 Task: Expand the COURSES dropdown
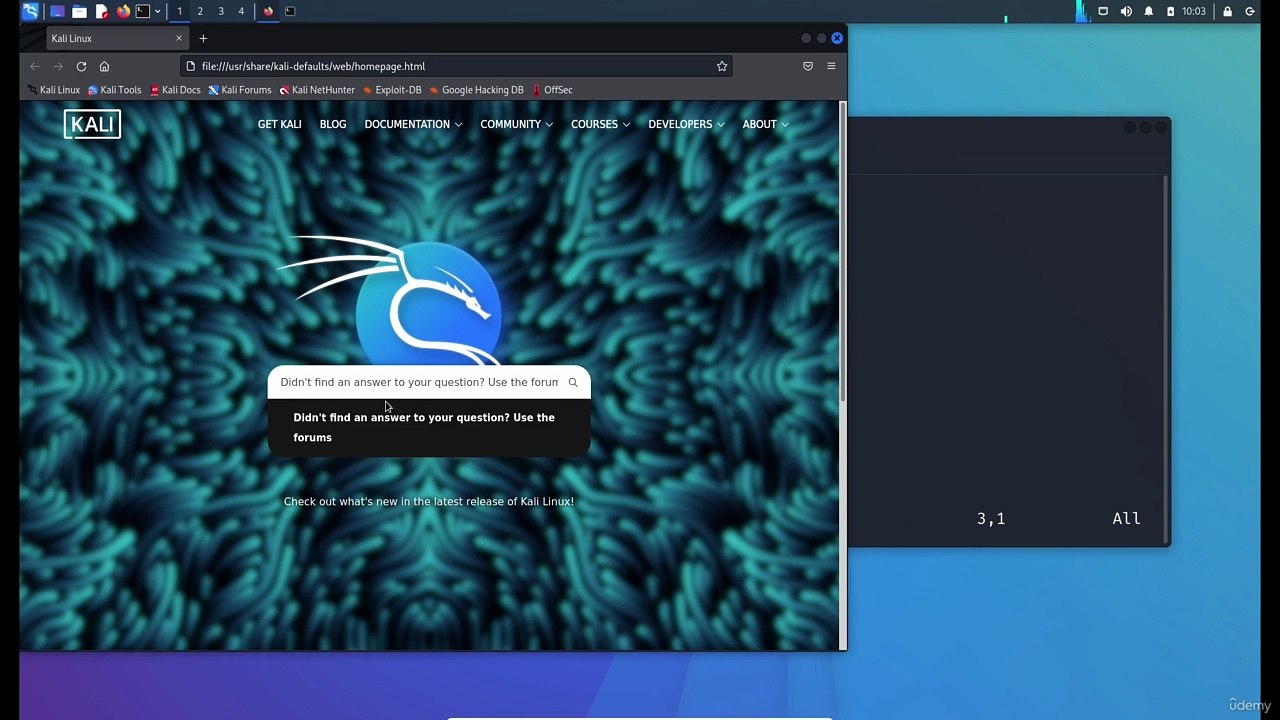[x=600, y=124]
